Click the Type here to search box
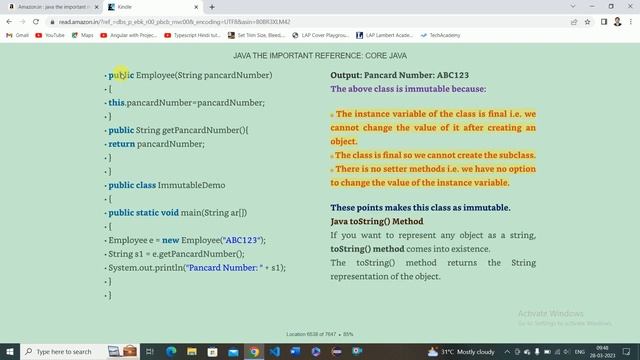Viewport: 640px width, 360px height. (x=80, y=351)
